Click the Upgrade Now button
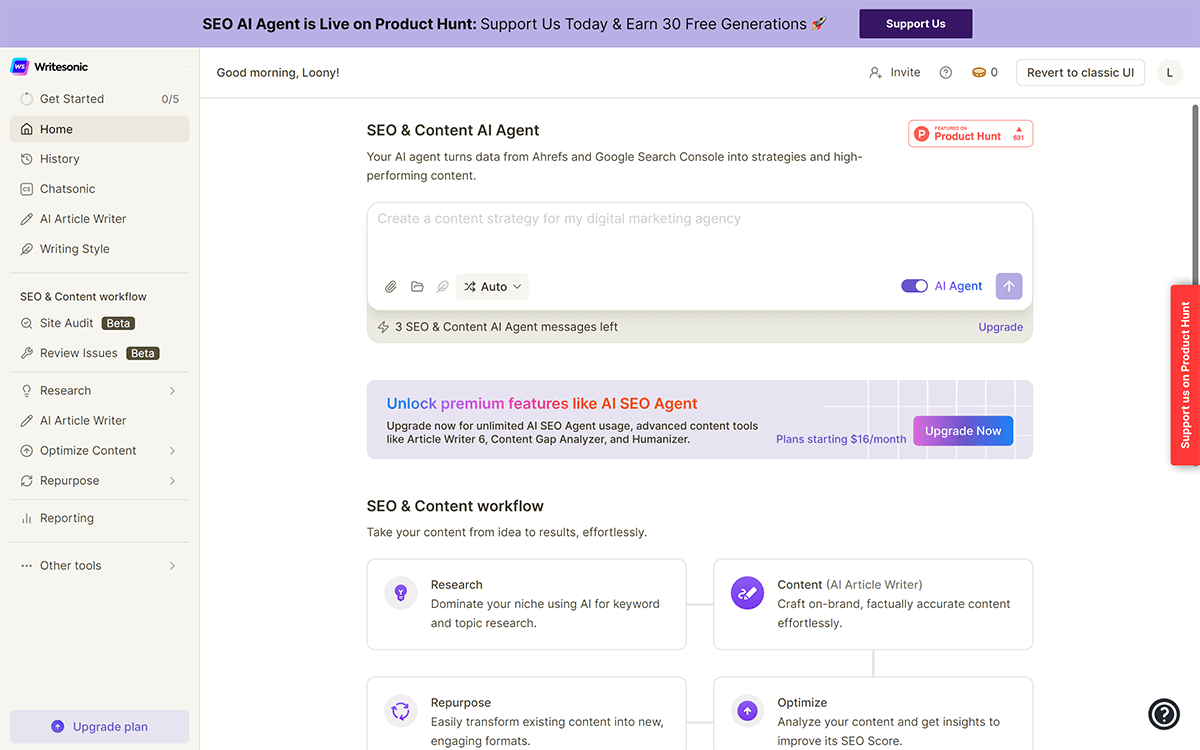Viewport: 1200px width, 750px height. click(962, 431)
